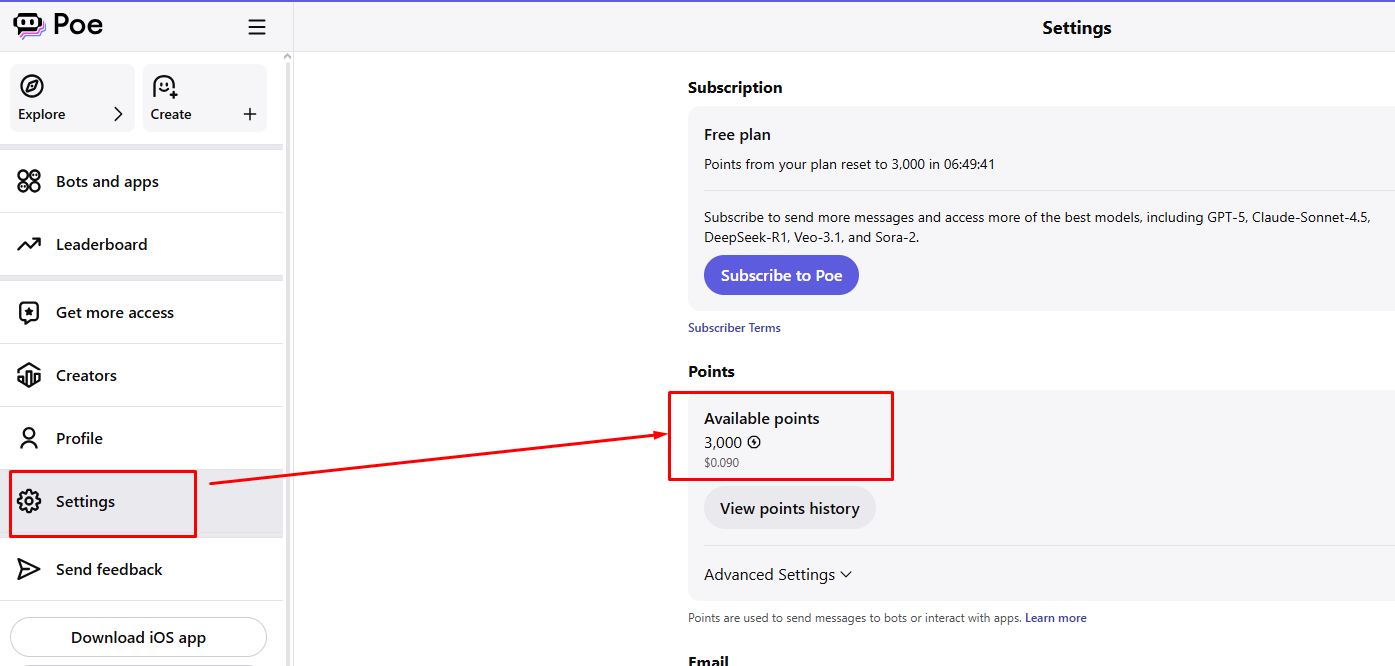Open the Subscriber Terms link

[x=734, y=328]
